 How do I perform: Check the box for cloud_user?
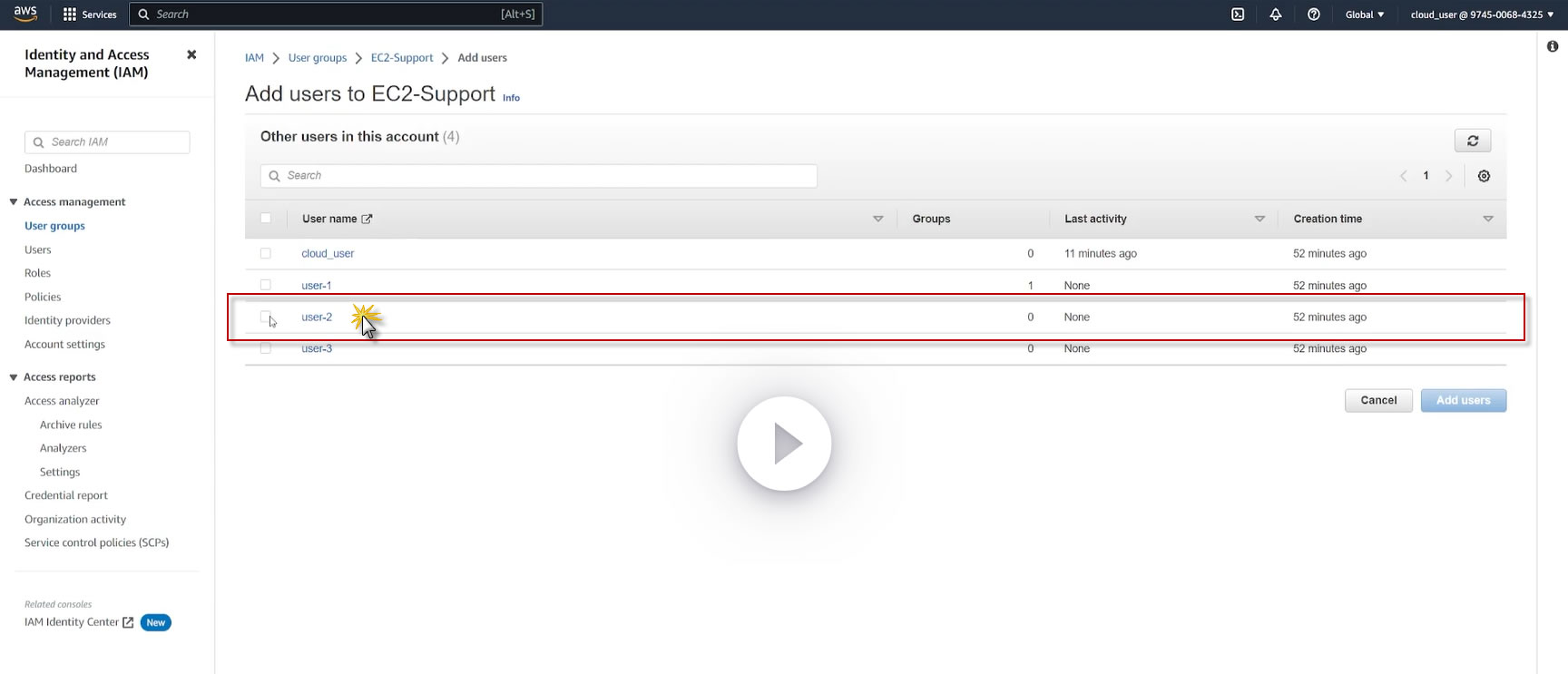[x=266, y=254]
